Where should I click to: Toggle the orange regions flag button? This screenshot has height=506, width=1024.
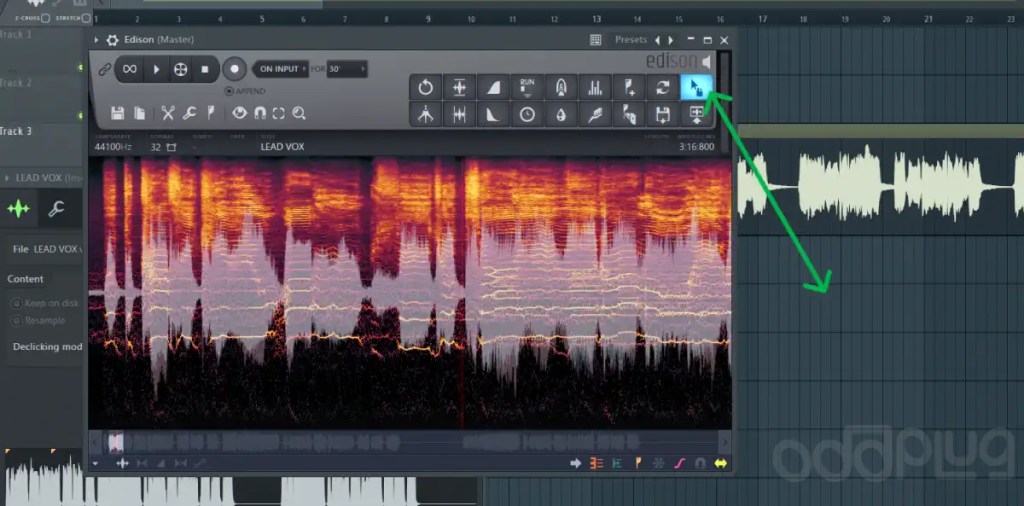coord(638,464)
